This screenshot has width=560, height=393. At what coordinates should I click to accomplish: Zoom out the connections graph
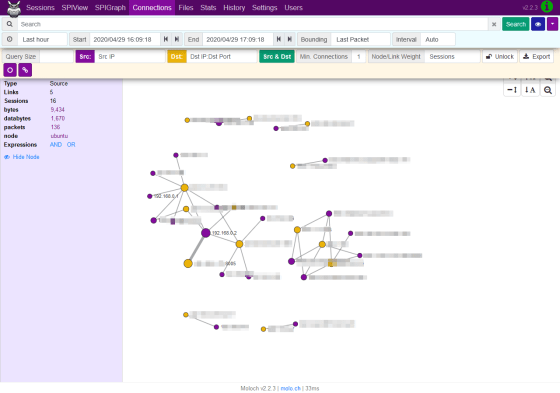tap(548, 90)
